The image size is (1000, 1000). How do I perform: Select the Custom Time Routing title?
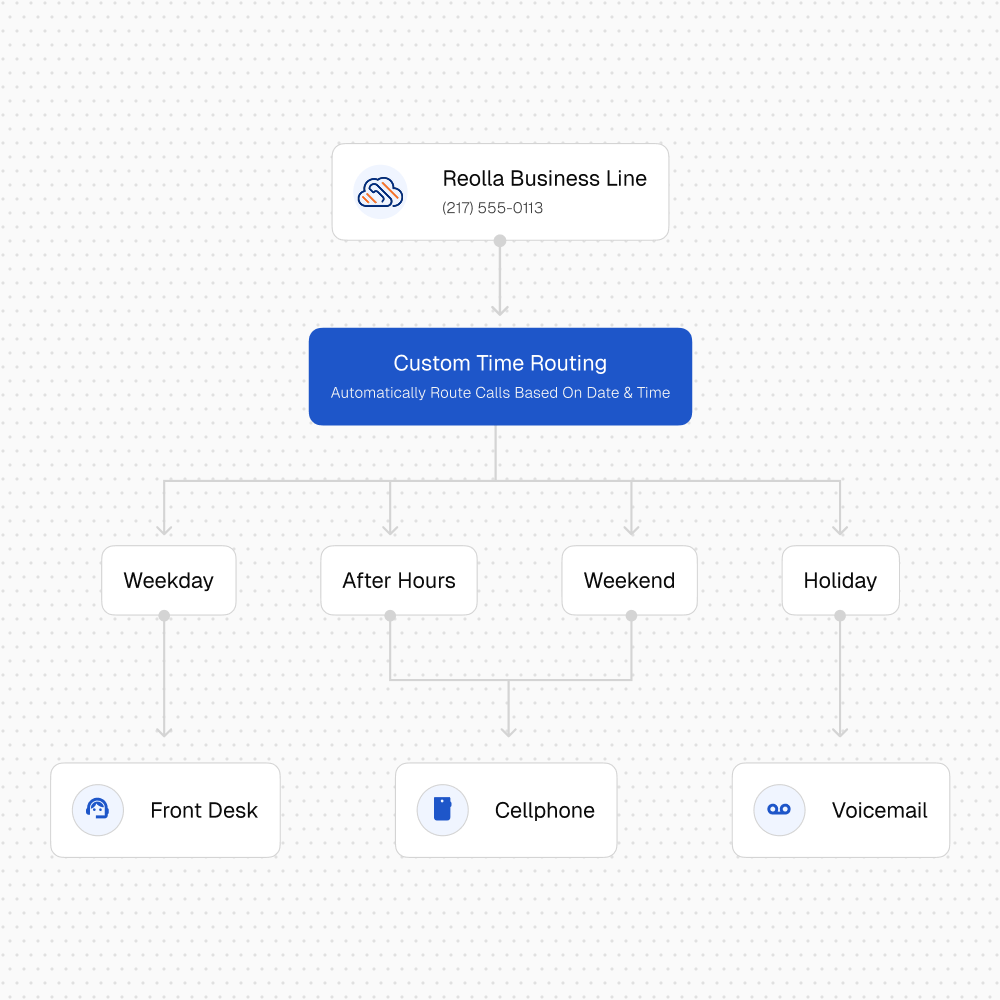(500, 363)
